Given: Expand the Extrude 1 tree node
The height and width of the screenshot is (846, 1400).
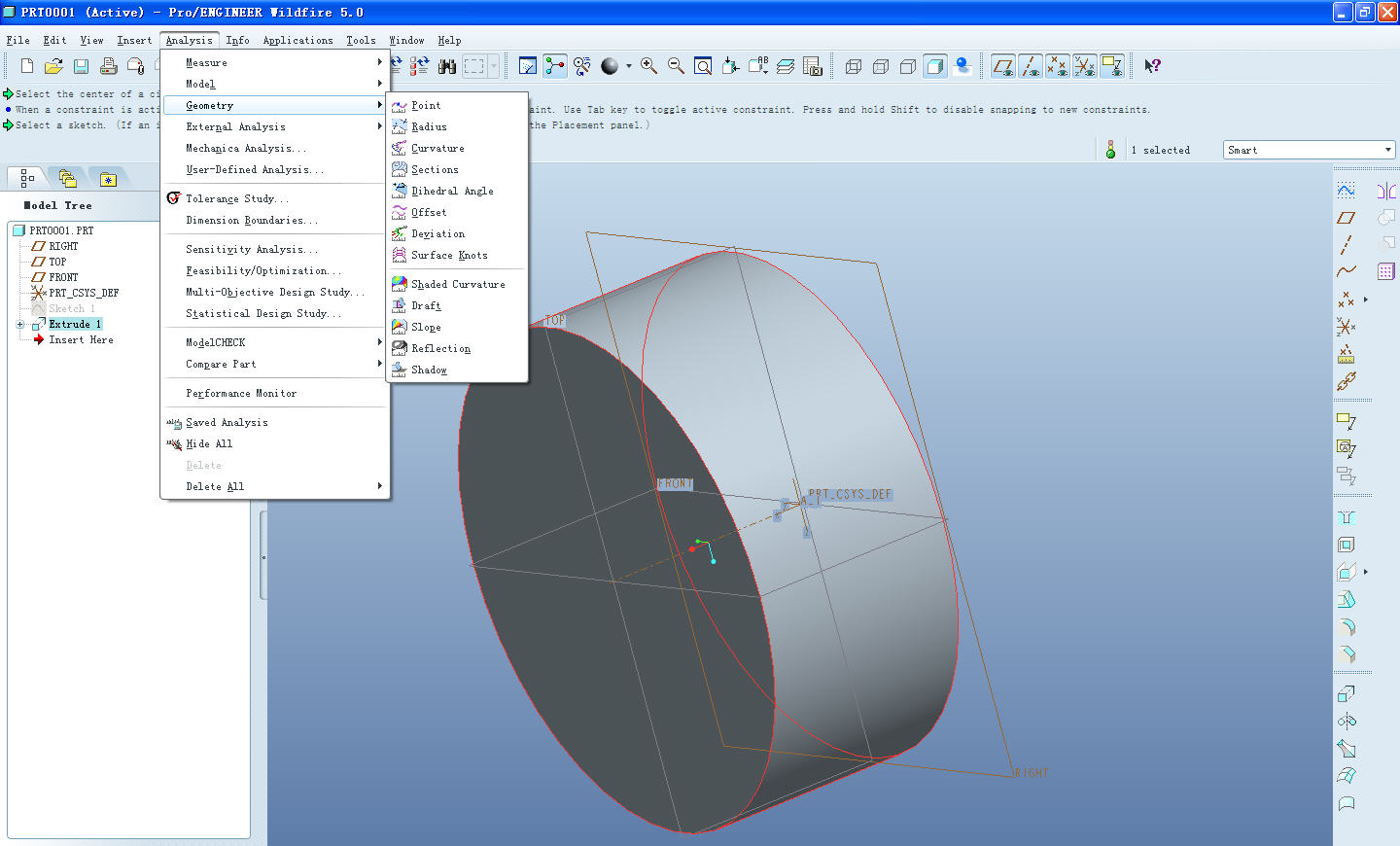Looking at the screenshot, I should pos(20,325).
